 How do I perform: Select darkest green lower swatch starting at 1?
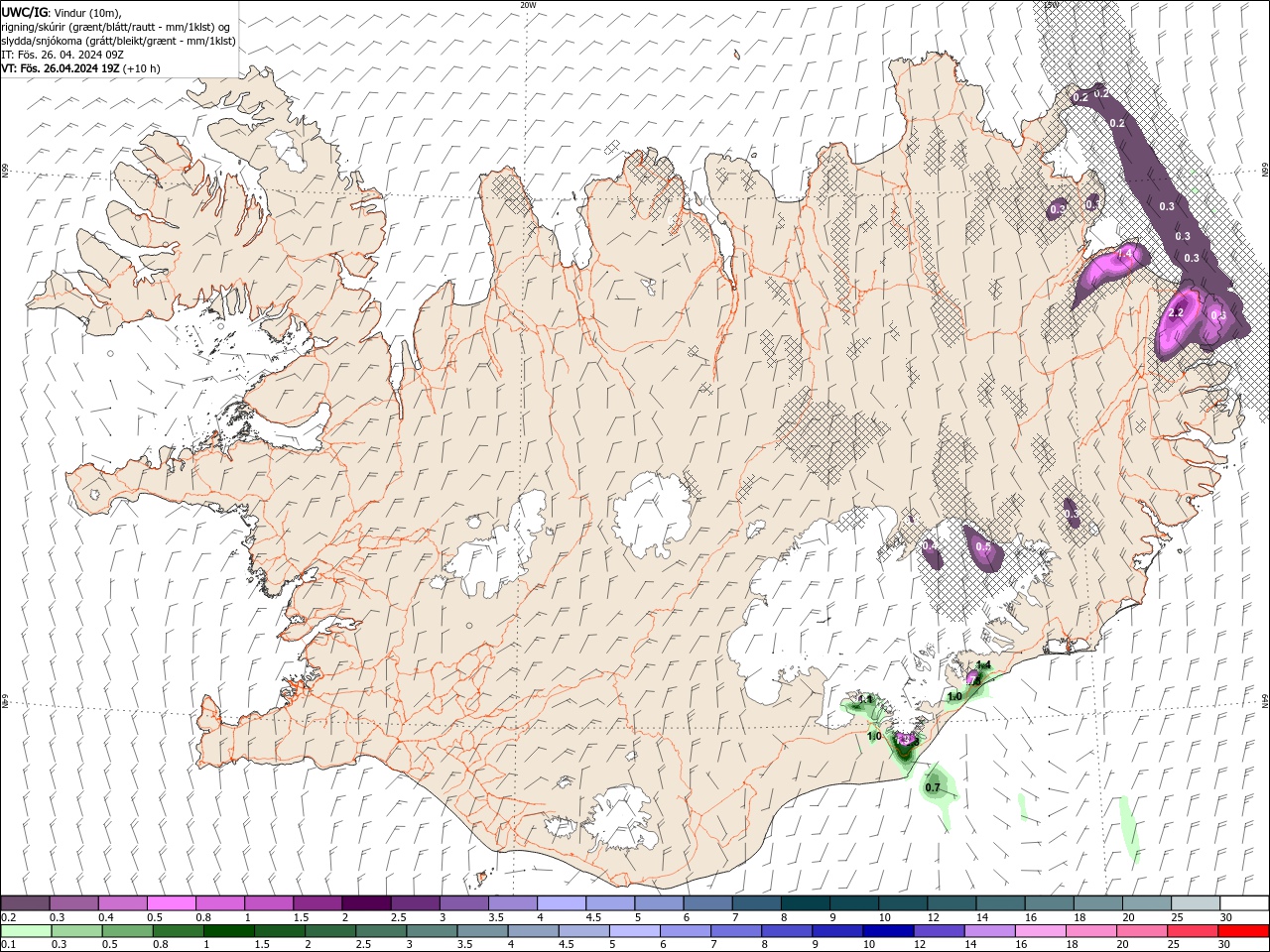pos(228,931)
